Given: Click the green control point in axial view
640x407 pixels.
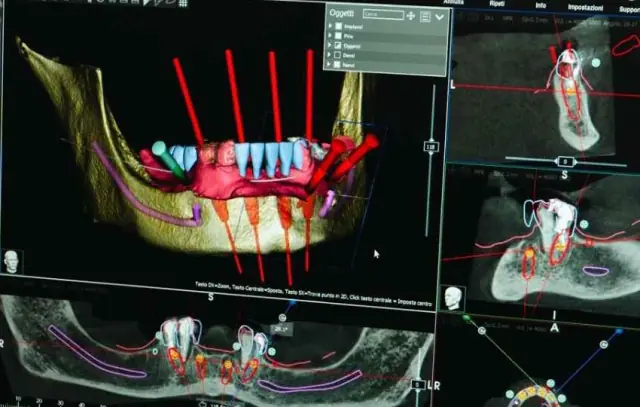Looking at the screenshot, I should [x=467, y=317].
